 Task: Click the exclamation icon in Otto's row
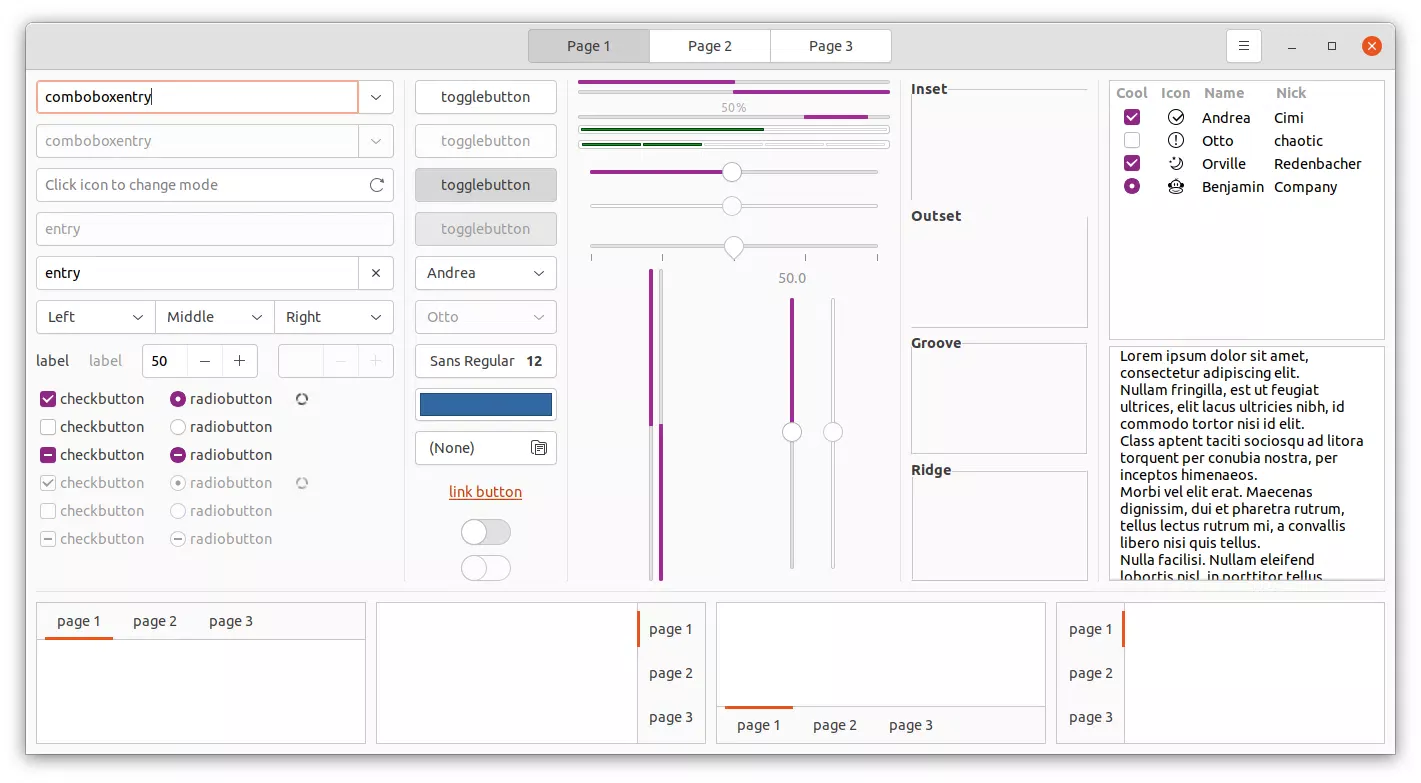click(x=1176, y=141)
